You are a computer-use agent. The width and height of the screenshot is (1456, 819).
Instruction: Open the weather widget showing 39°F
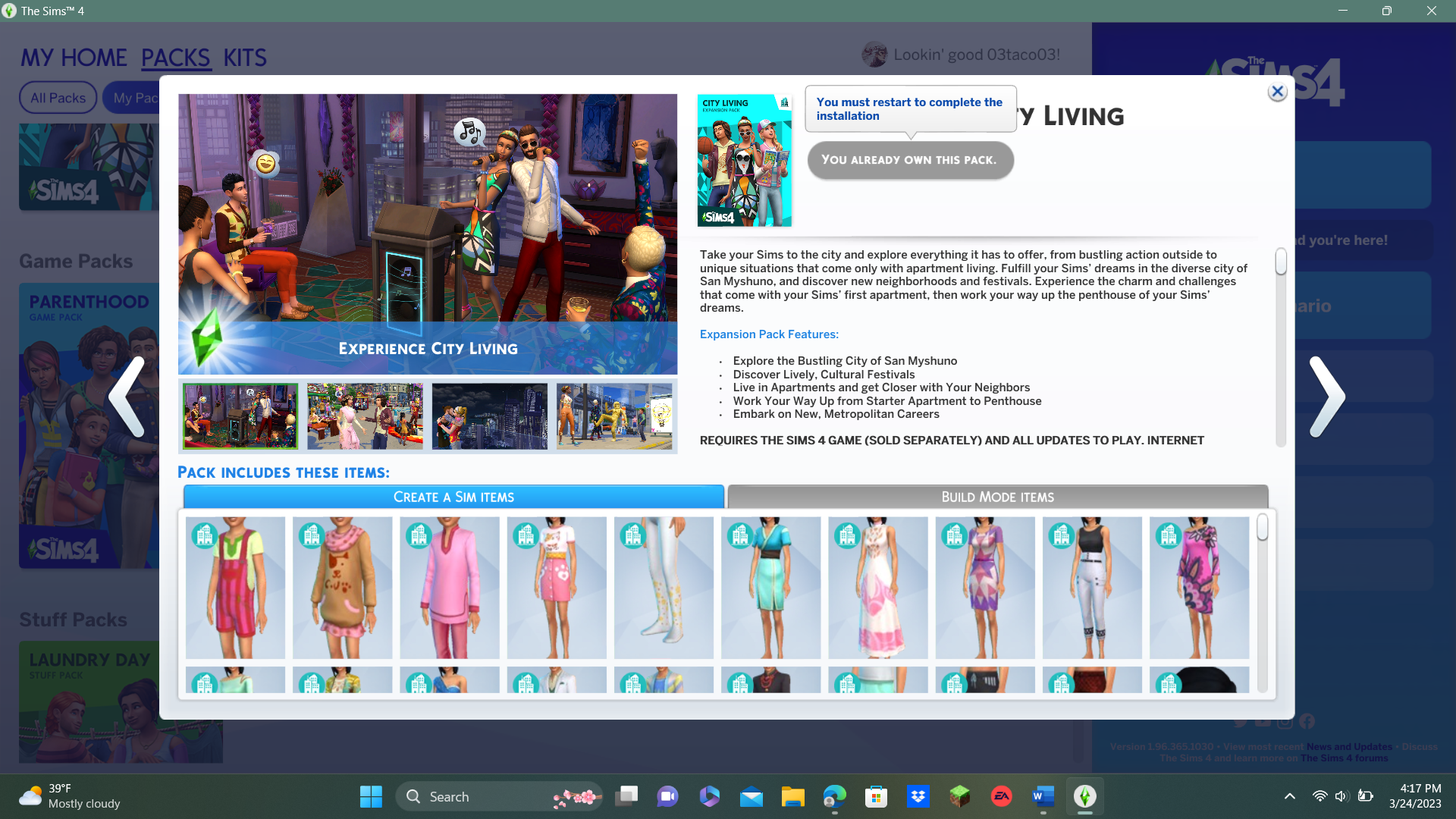pos(70,796)
